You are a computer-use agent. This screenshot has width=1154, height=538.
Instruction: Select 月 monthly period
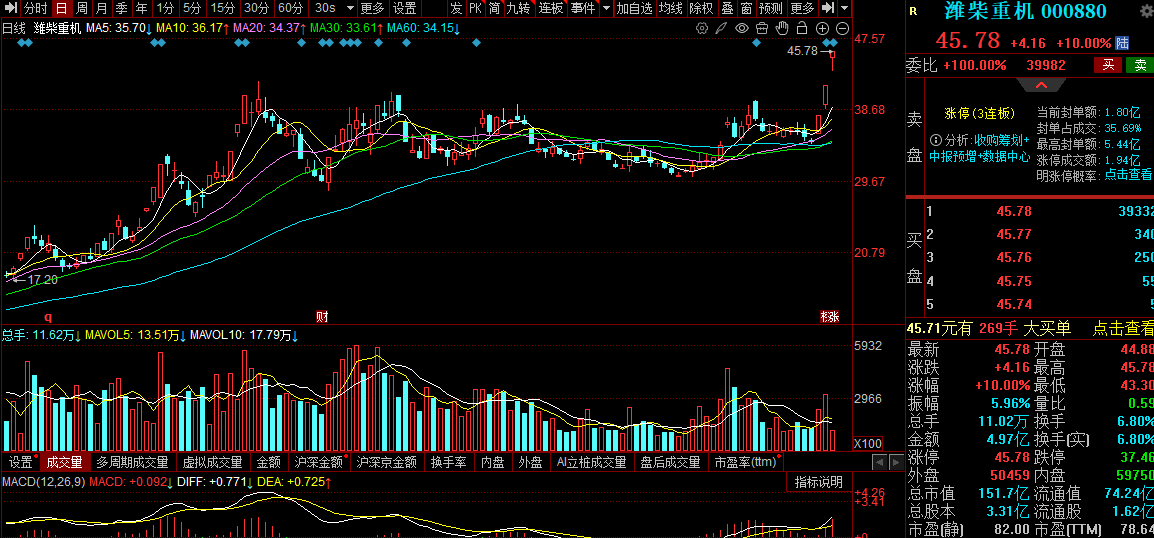click(x=102, y=9)
